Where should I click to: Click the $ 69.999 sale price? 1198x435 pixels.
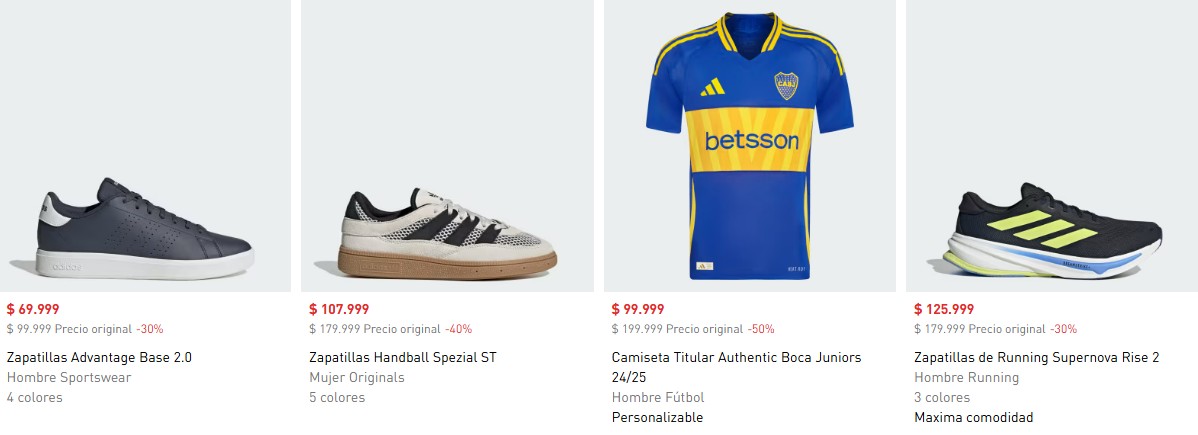(x=33, y=309)
